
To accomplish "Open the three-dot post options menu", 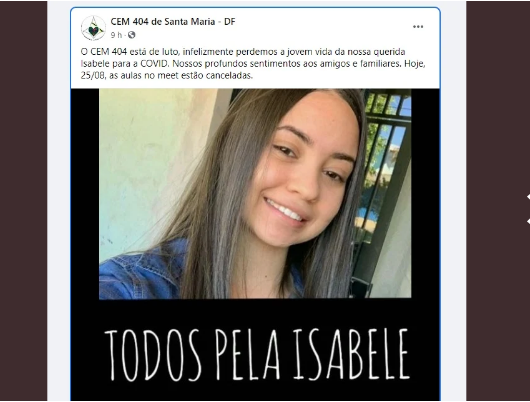I will pos(418,27).
